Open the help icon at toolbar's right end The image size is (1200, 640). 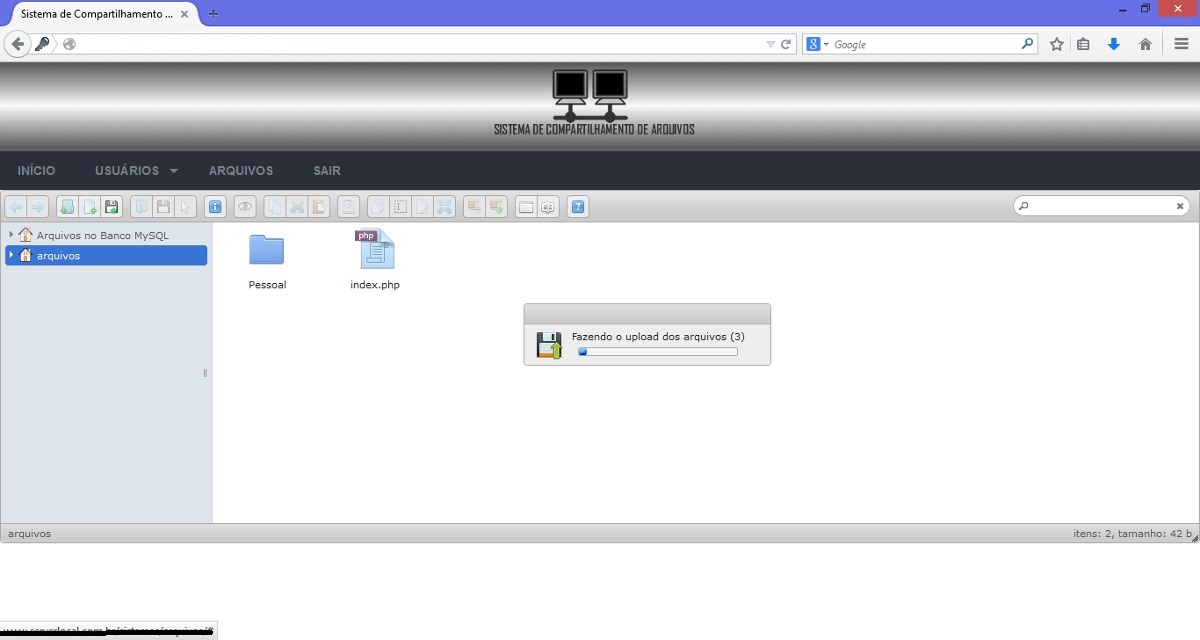578,207
